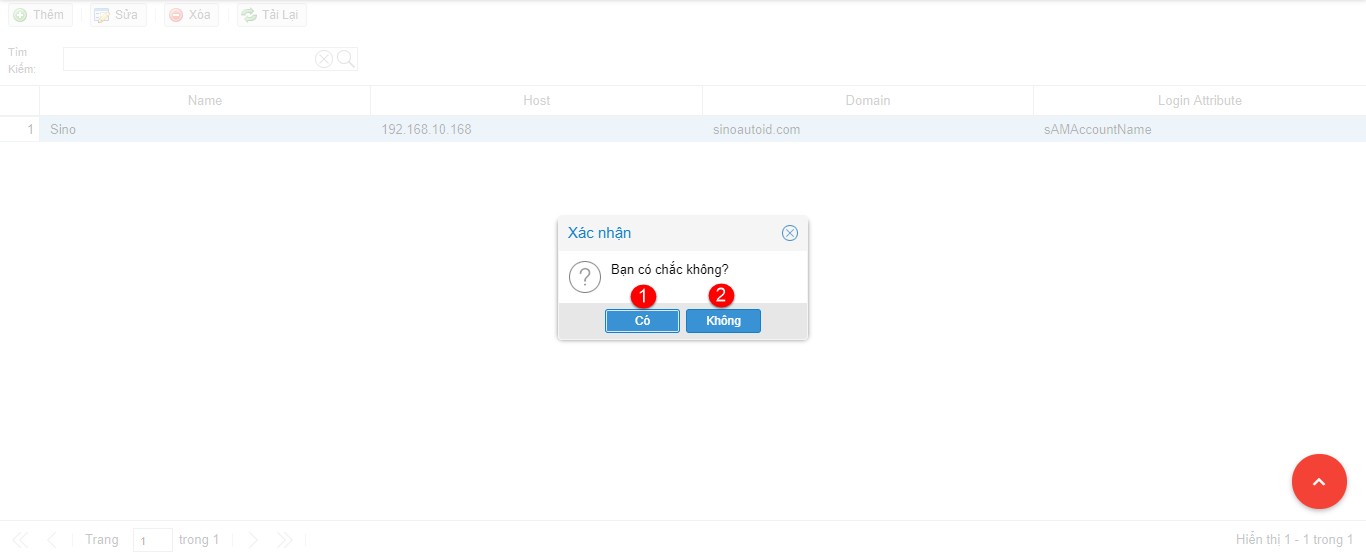Screen dimensions: 1366x556
Task: Sort by the Name column header
Action: click(x=205, y=100)
